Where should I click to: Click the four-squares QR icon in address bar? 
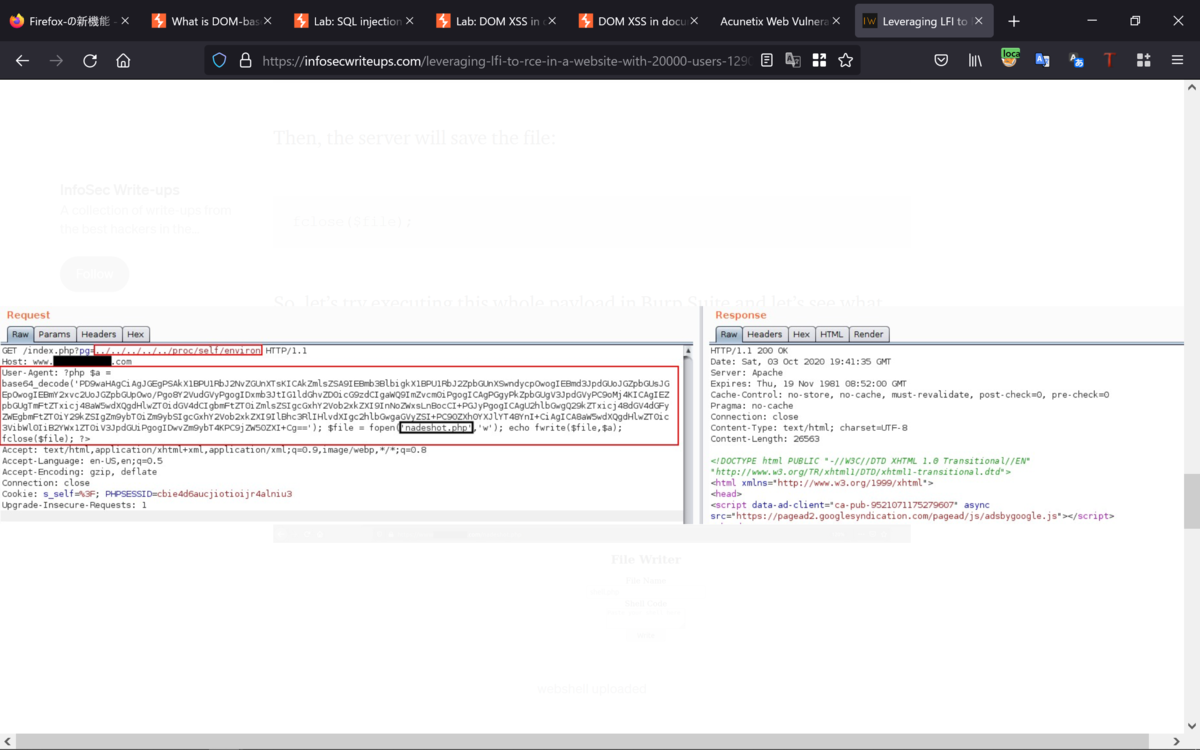click(x=819, y=60)
